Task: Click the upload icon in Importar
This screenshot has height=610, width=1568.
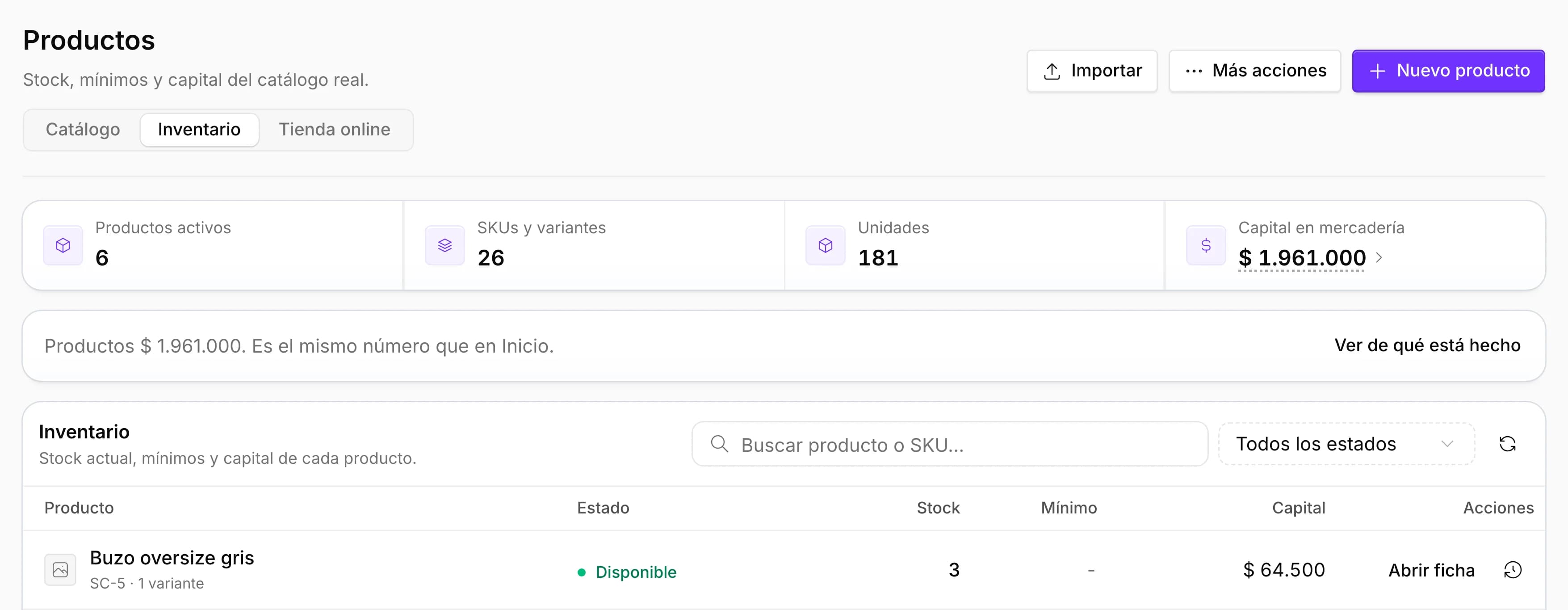Action: [1052, 71]
